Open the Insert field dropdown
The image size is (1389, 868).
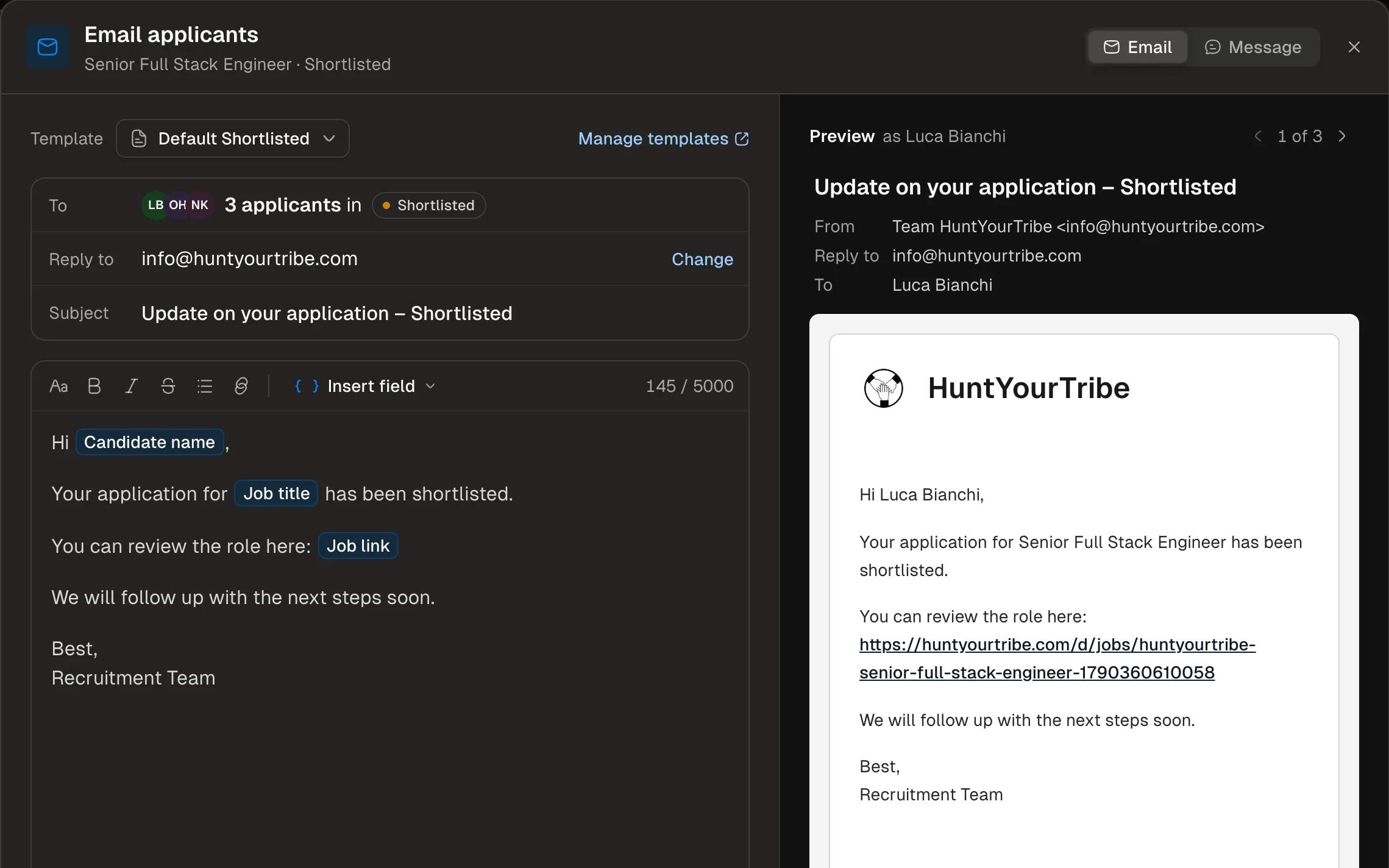click(365, 386)
